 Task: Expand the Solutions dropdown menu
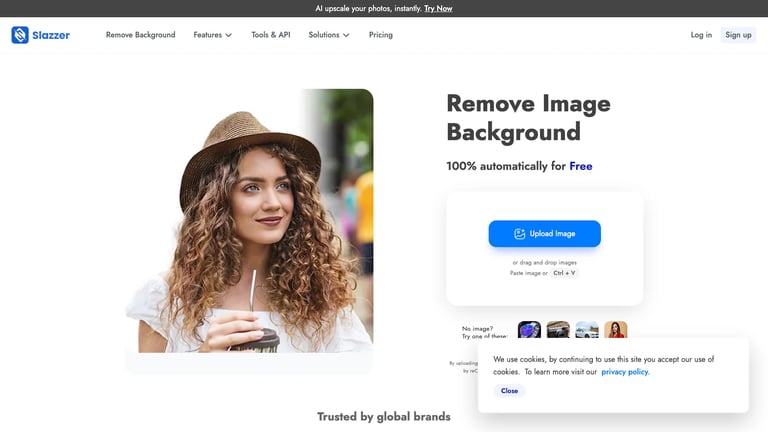pos(329,35)
